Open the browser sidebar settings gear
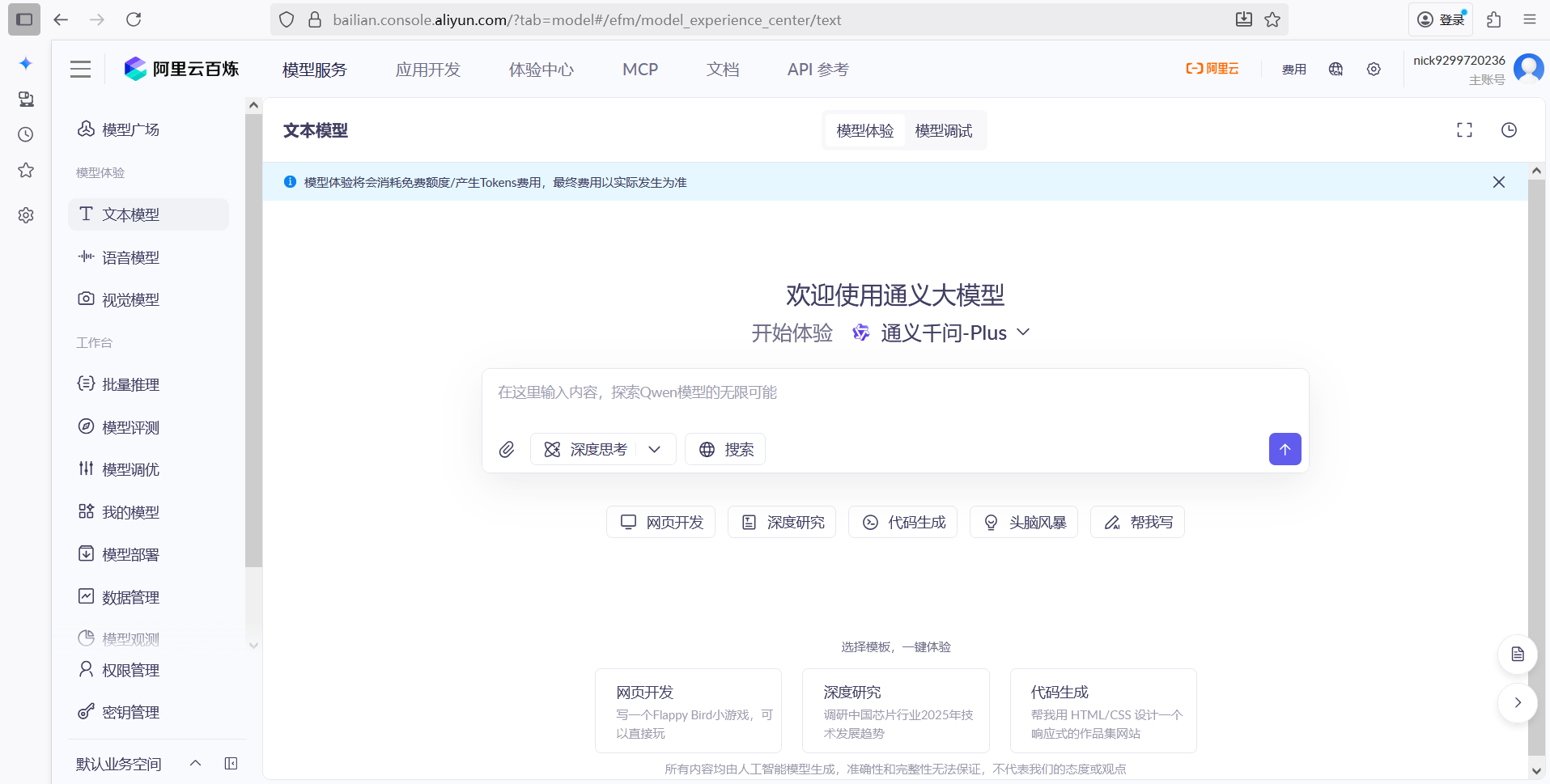Screen dimensions: 1550x784 26,215
